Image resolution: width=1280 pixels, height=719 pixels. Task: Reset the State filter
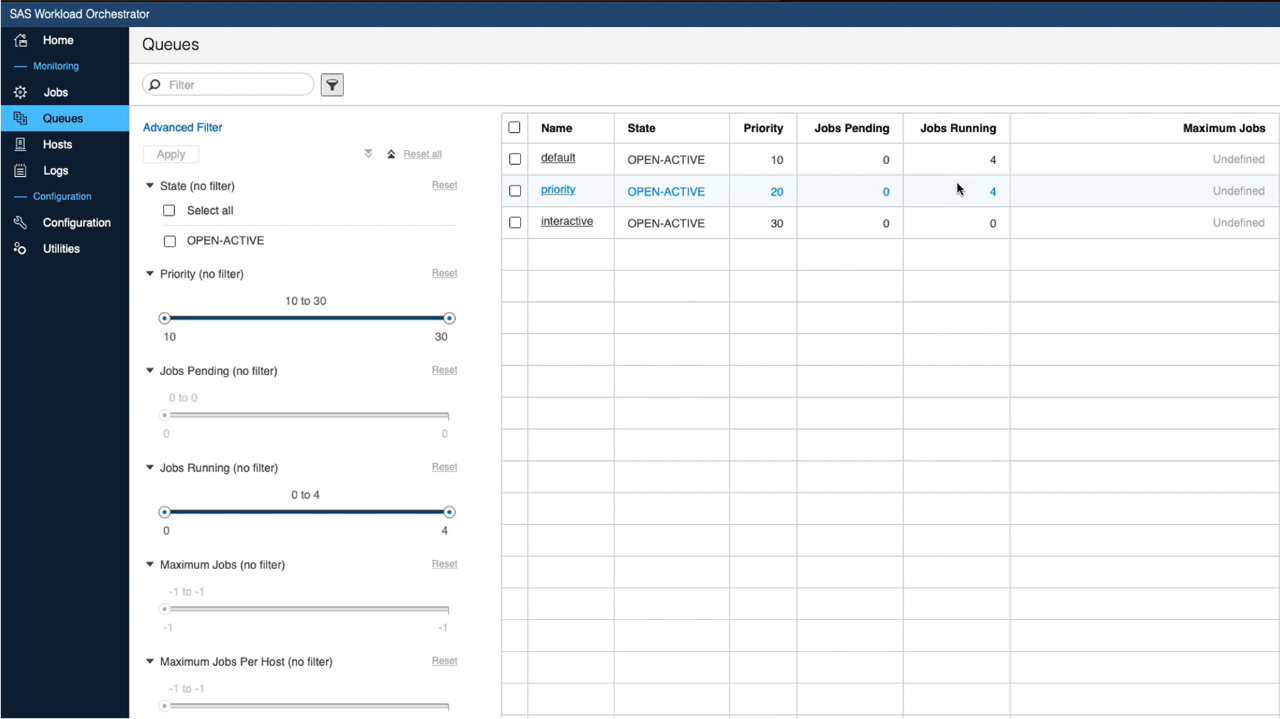pos(444,185)
